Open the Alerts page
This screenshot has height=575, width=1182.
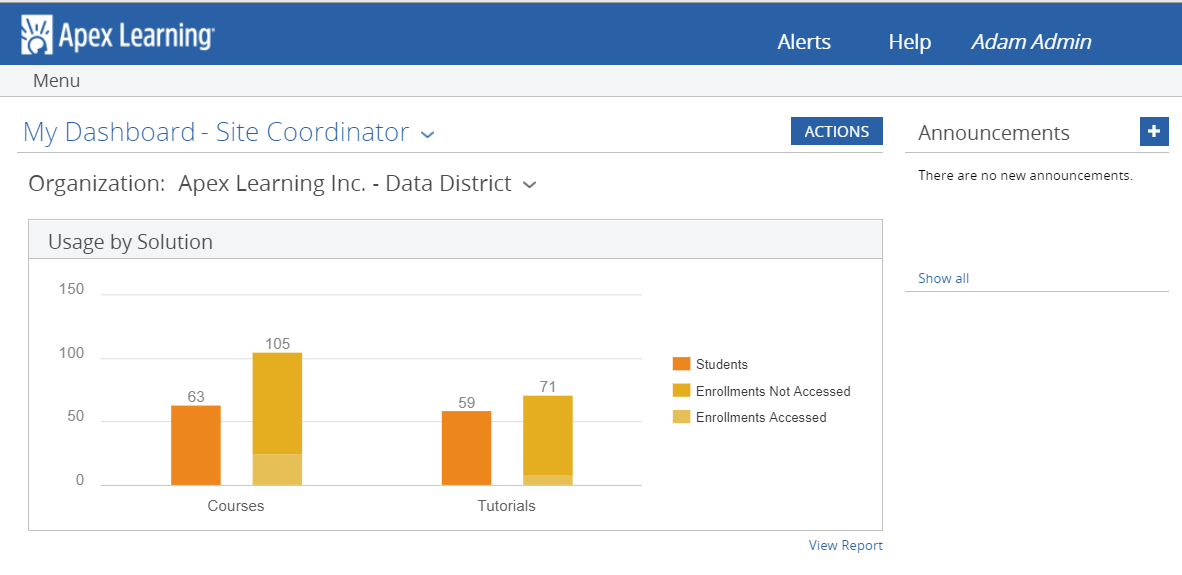(x=804, y=42)
